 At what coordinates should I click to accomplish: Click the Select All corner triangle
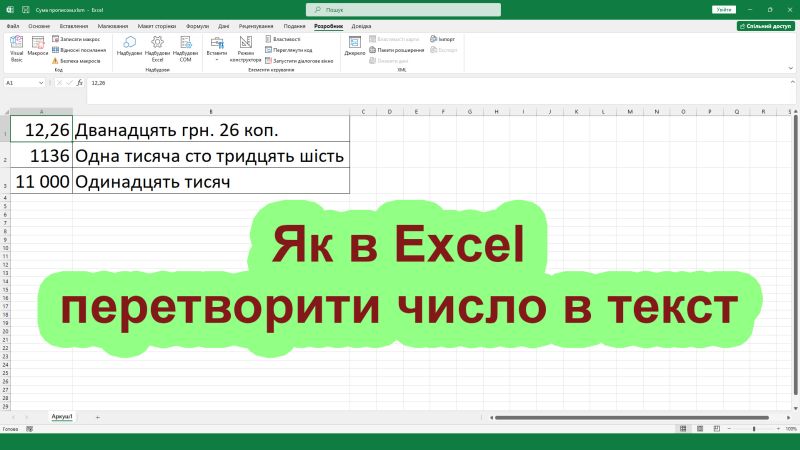6,112
